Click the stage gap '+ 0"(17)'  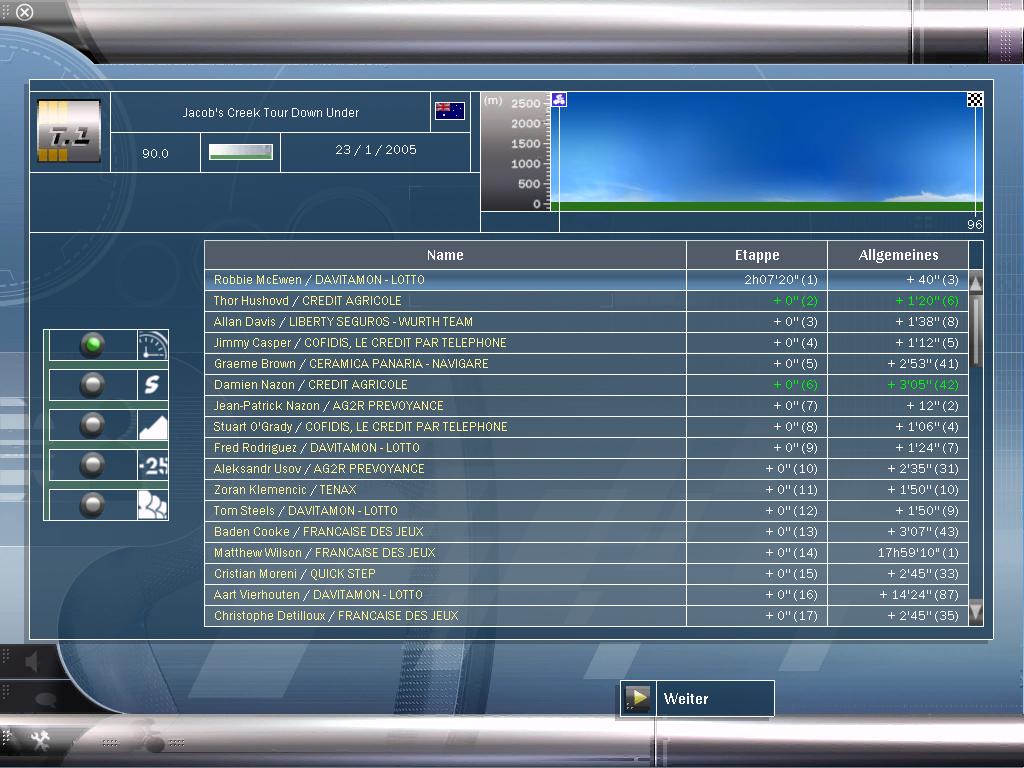pyautogui.click(x=792, y=615)
